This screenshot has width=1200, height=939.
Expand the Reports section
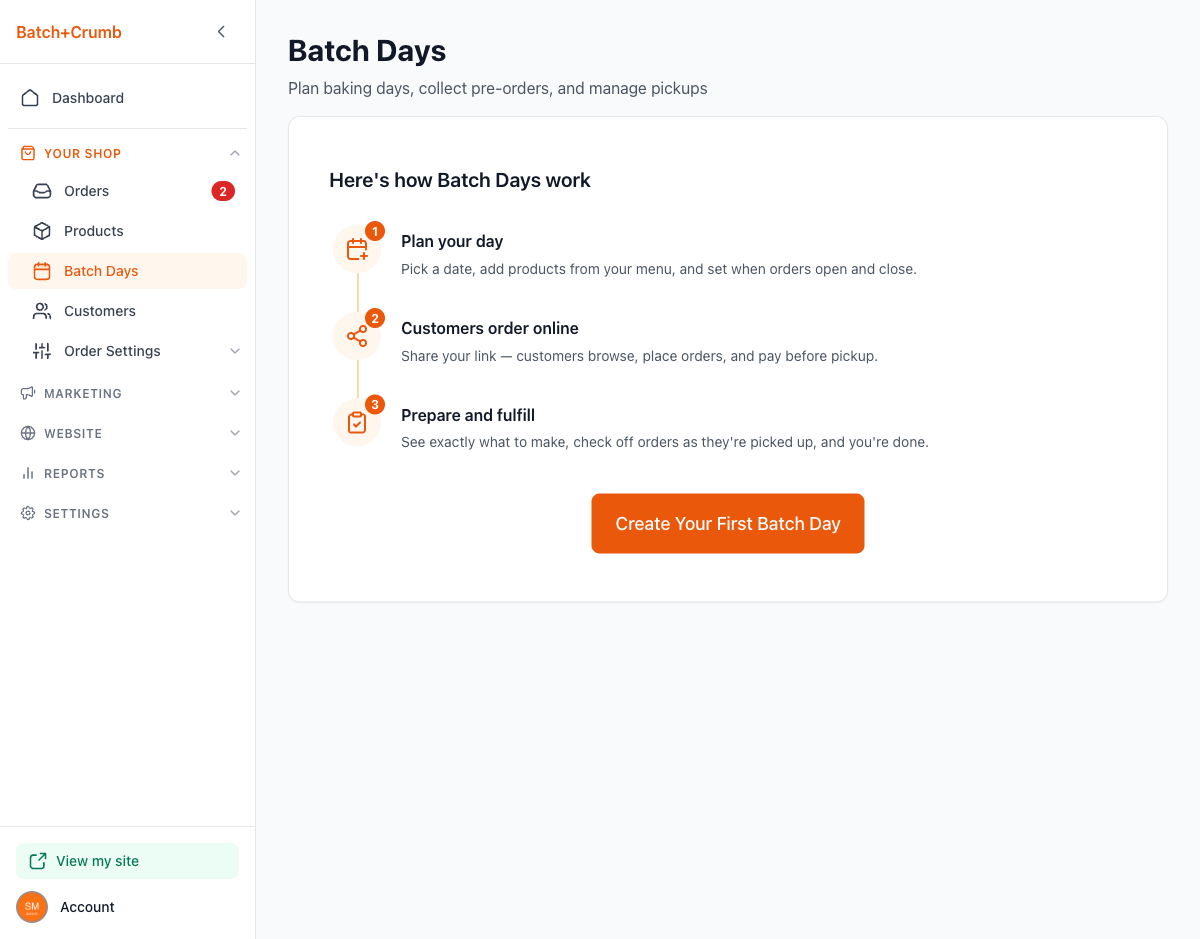(x=235, y=473)
